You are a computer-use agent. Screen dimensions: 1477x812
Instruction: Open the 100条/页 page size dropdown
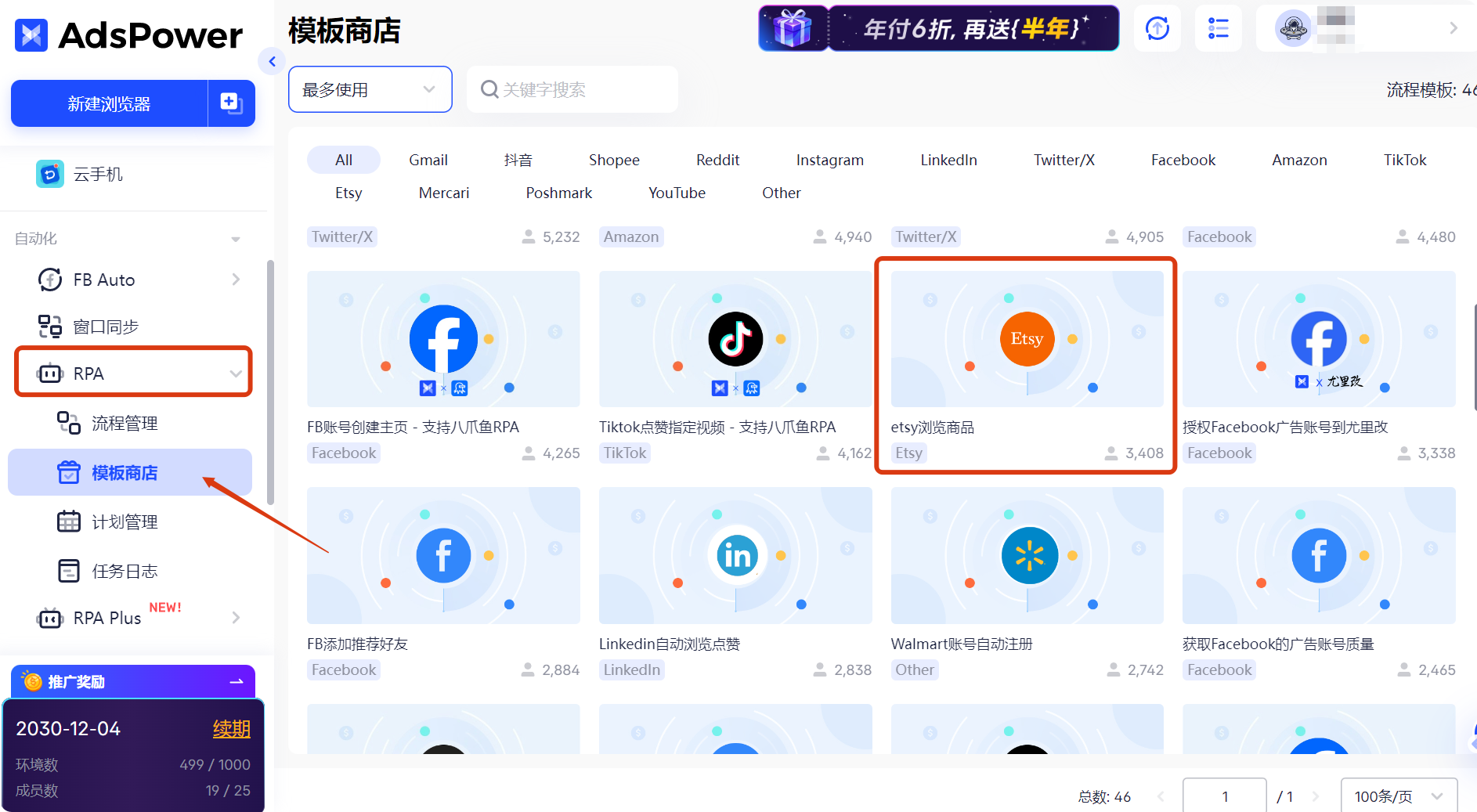[x=1399, y=795]
